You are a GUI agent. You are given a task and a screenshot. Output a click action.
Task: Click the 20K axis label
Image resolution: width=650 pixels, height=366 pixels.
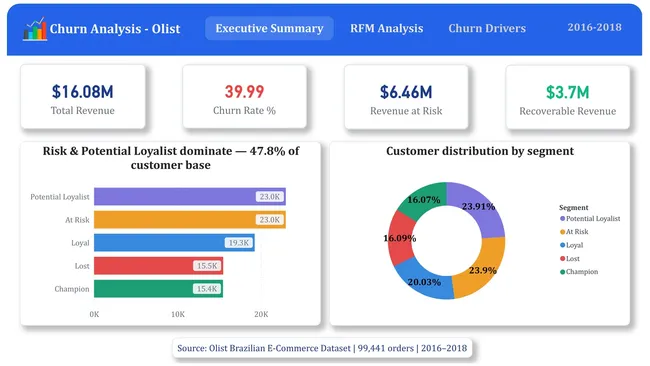pyautogui.click(x=261, y=314)
